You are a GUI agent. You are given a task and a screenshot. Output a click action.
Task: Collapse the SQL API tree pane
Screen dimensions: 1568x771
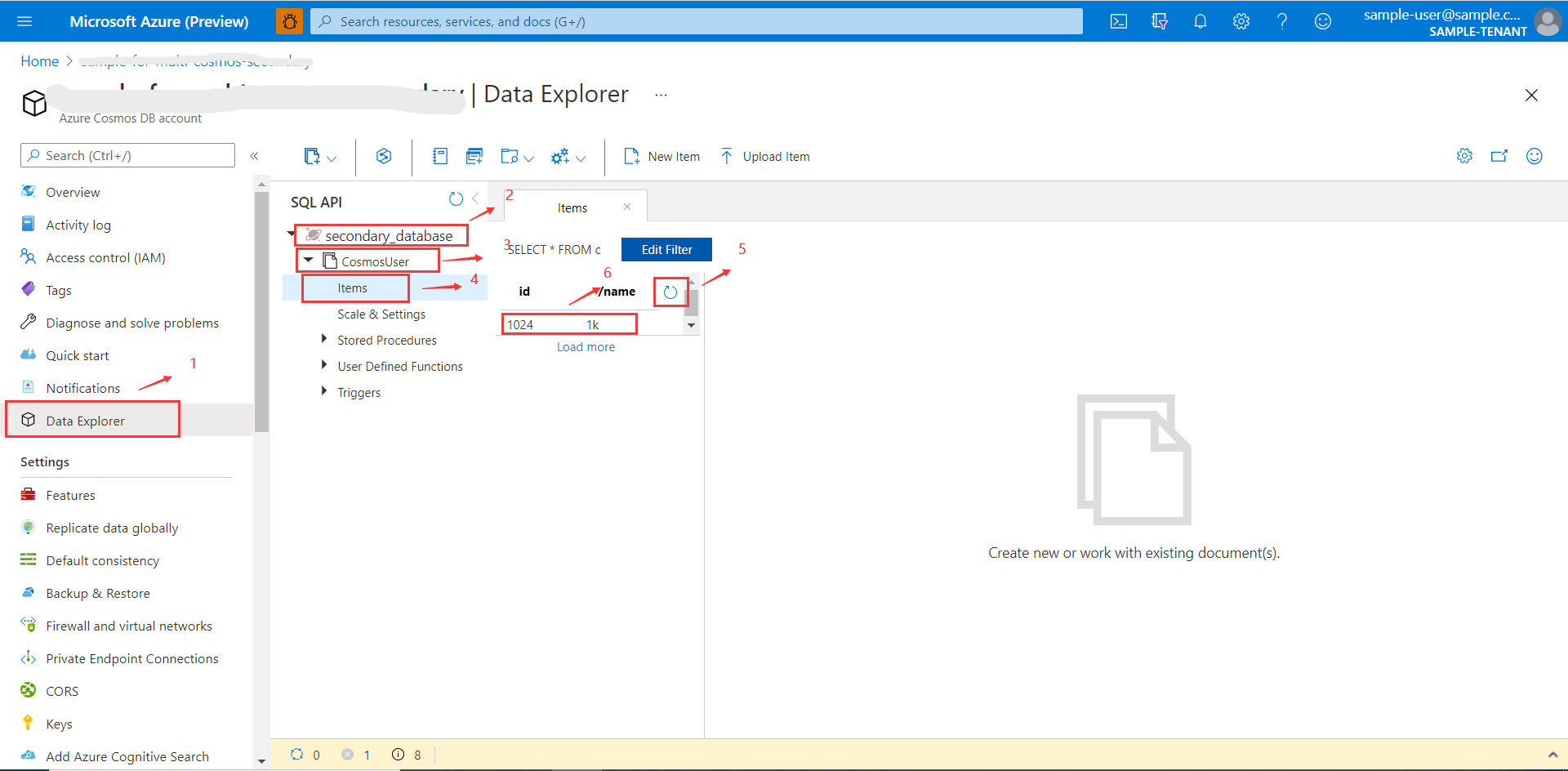[x=475, y=198]
